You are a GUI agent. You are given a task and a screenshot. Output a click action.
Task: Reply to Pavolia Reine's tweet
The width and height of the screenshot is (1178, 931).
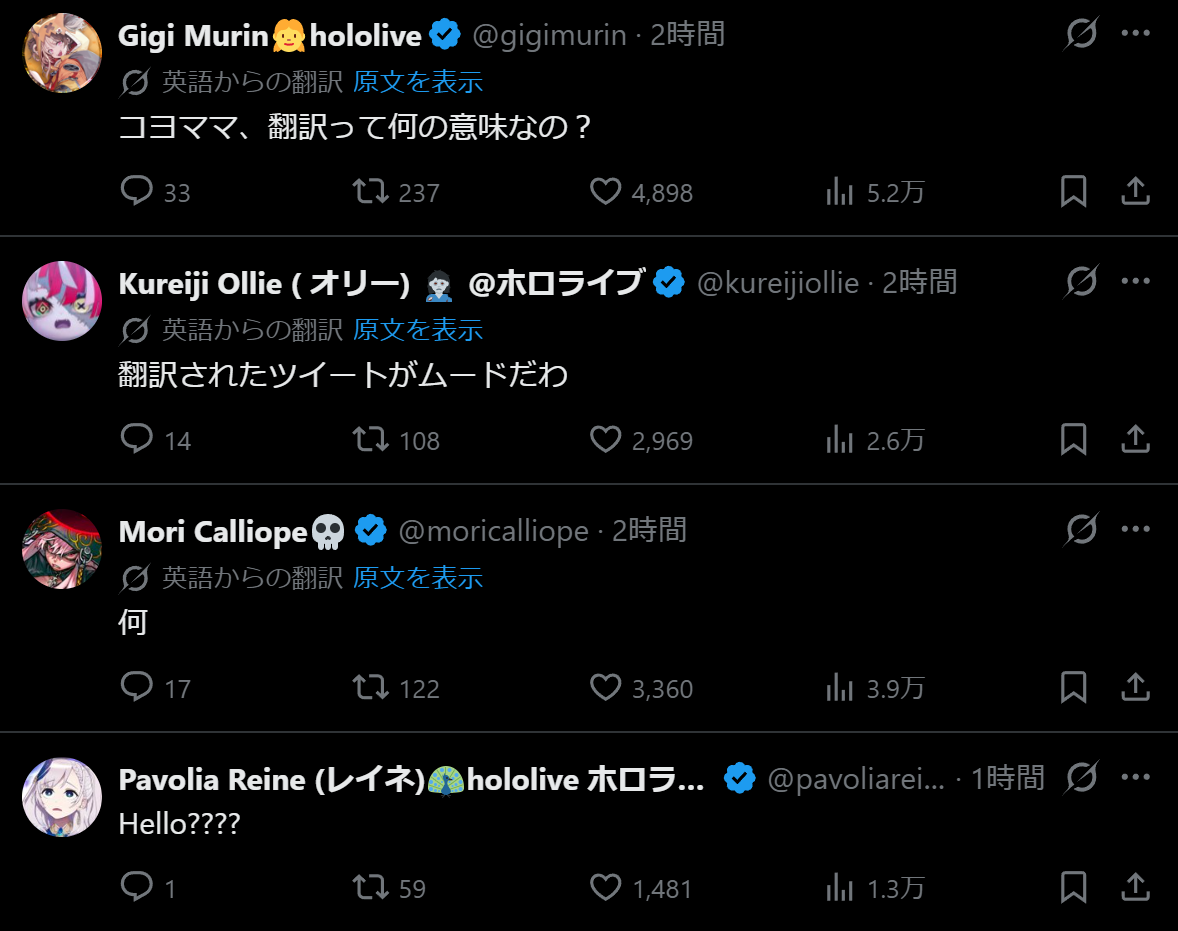[x=137, y=887]
